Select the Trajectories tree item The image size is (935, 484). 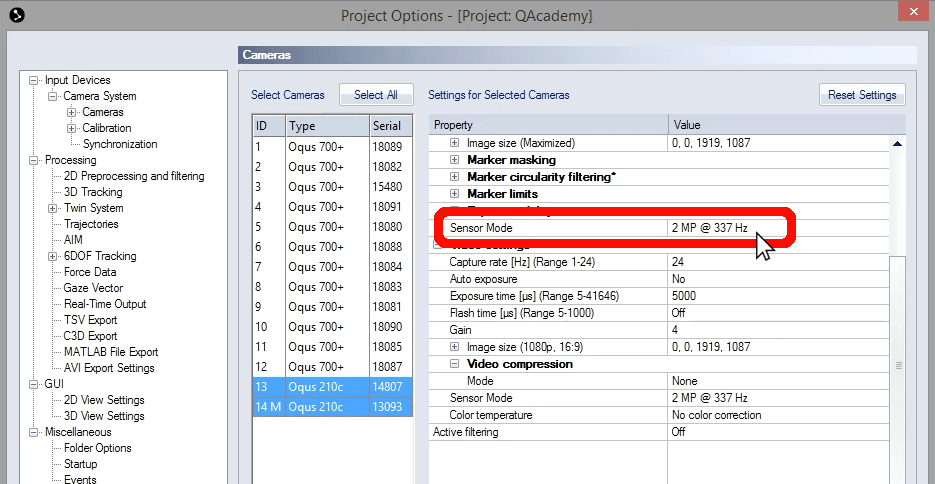point(91,224)
